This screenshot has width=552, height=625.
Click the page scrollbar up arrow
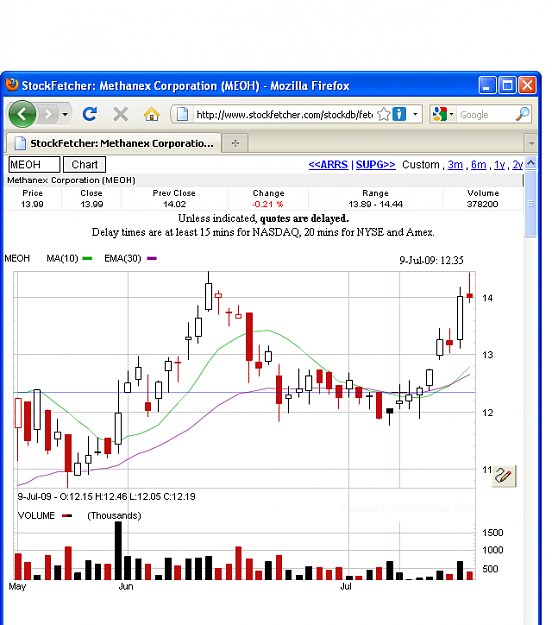[x=530, y=163]
